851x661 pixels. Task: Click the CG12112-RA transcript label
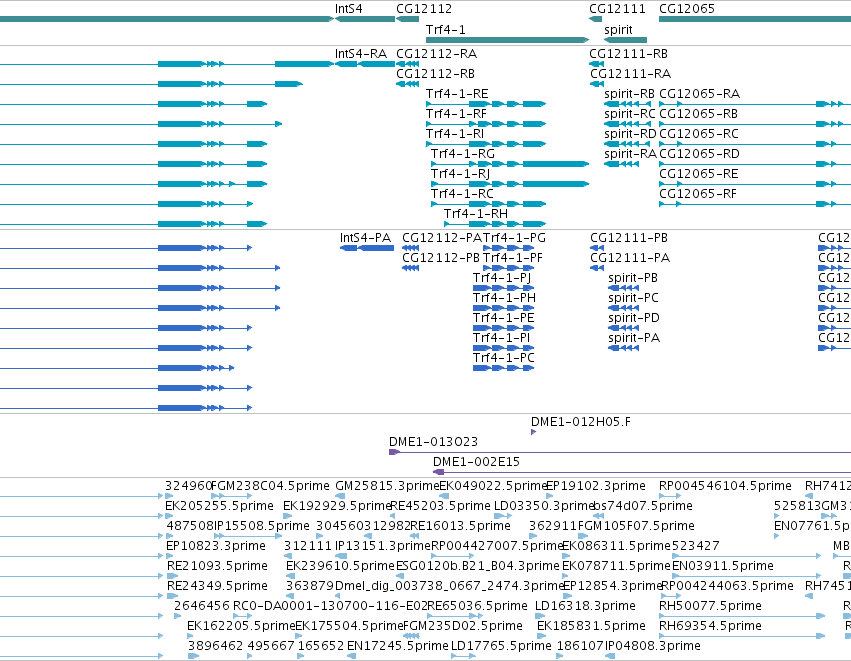[436, 54]
